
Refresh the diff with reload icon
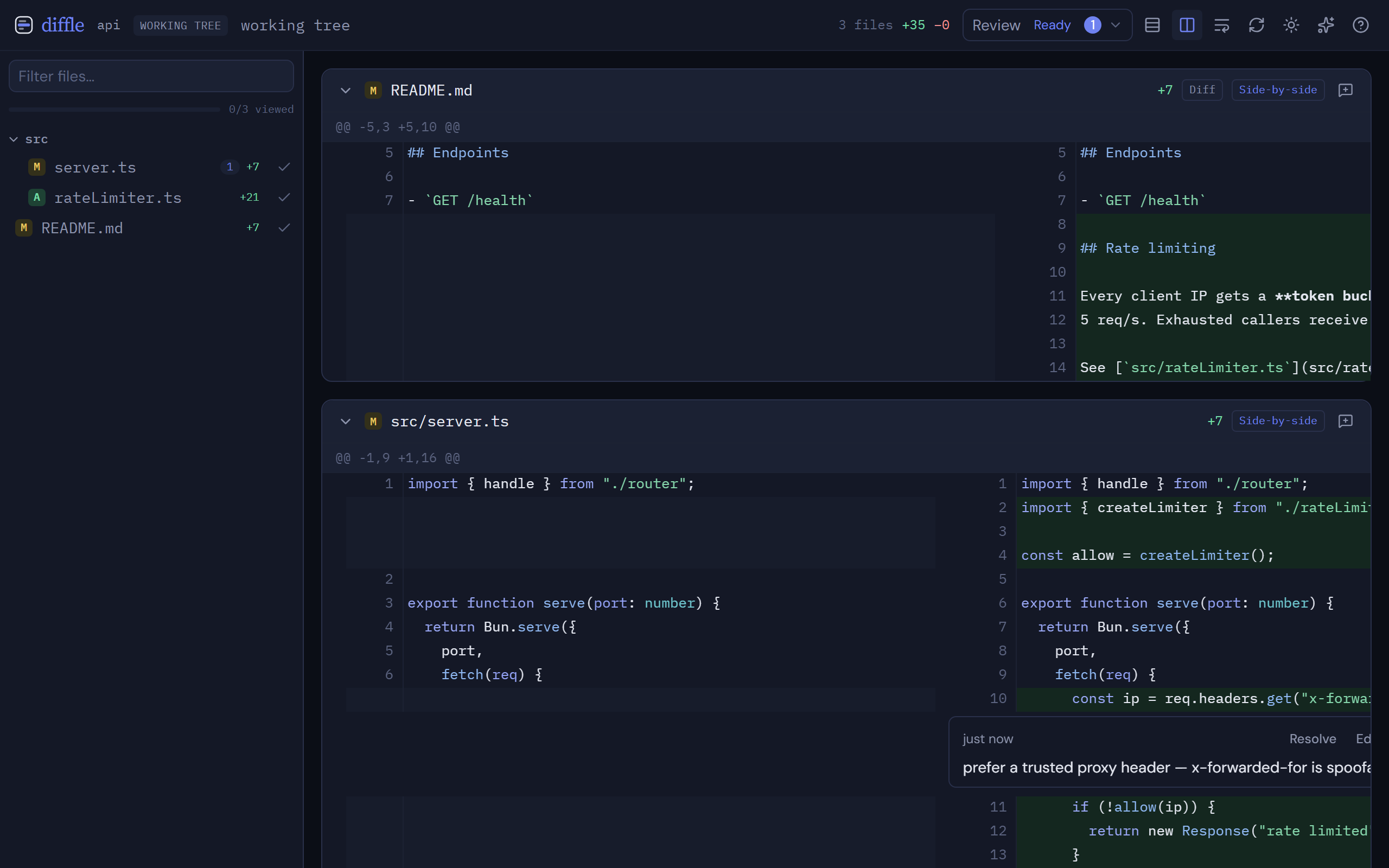point(1257,25)
